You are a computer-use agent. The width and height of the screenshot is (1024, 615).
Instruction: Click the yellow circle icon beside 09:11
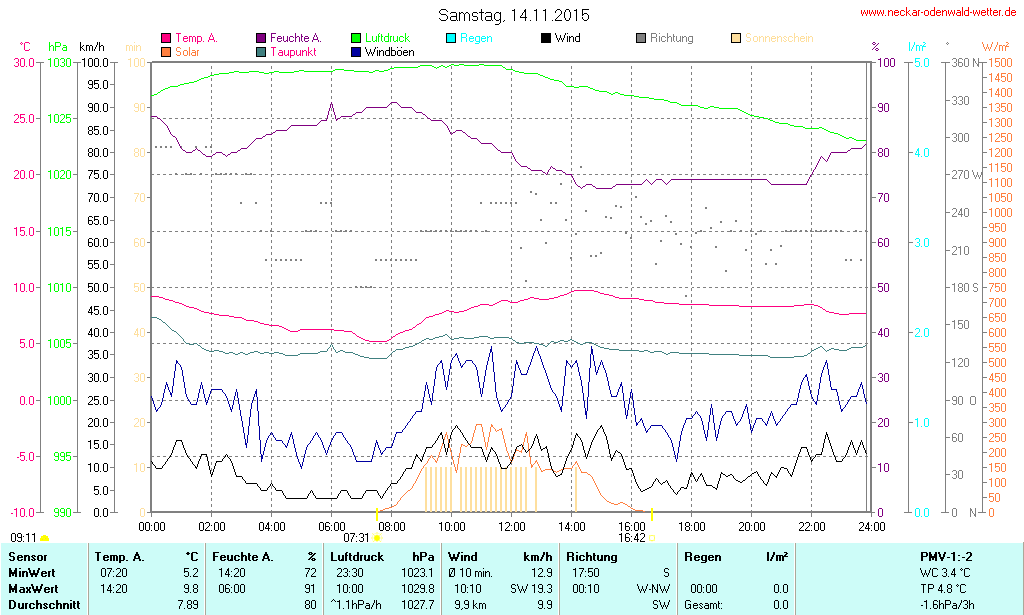click(44, 538)
